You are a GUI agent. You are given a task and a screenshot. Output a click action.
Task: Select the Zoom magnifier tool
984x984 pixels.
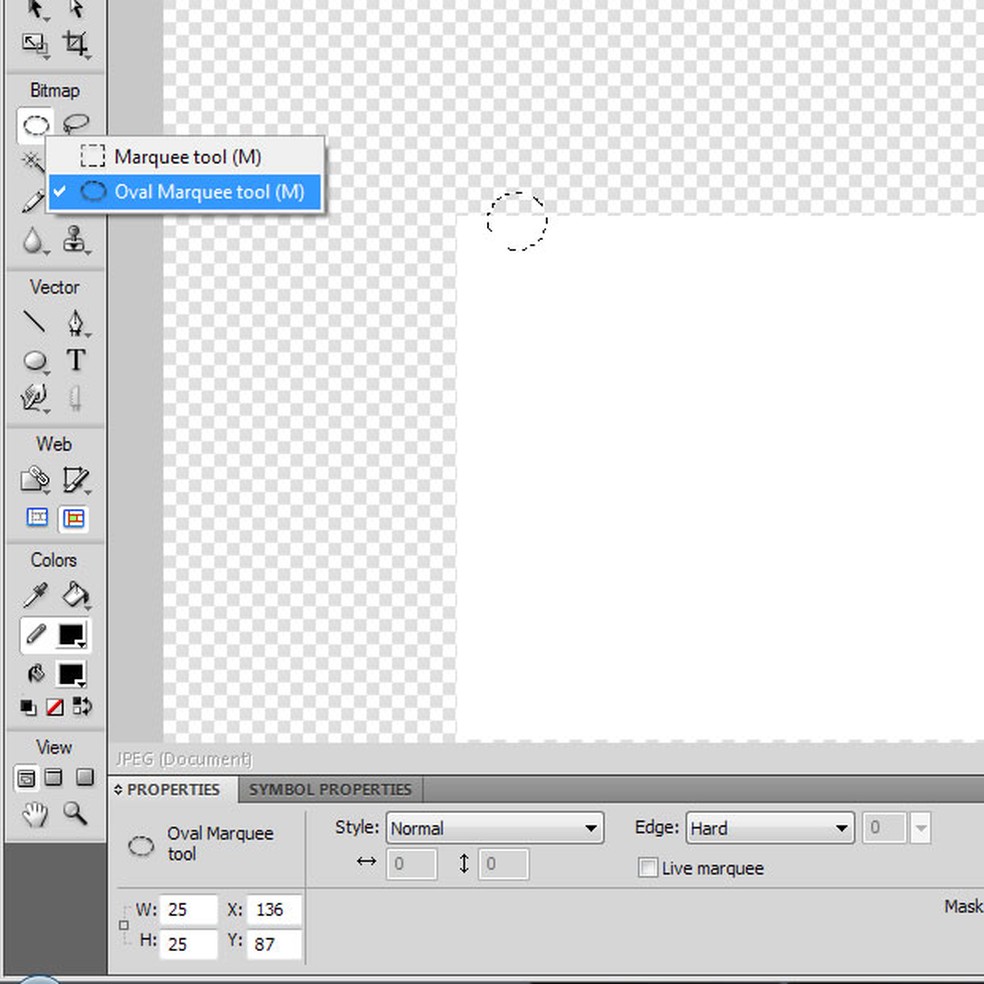[x=75, y=813]
